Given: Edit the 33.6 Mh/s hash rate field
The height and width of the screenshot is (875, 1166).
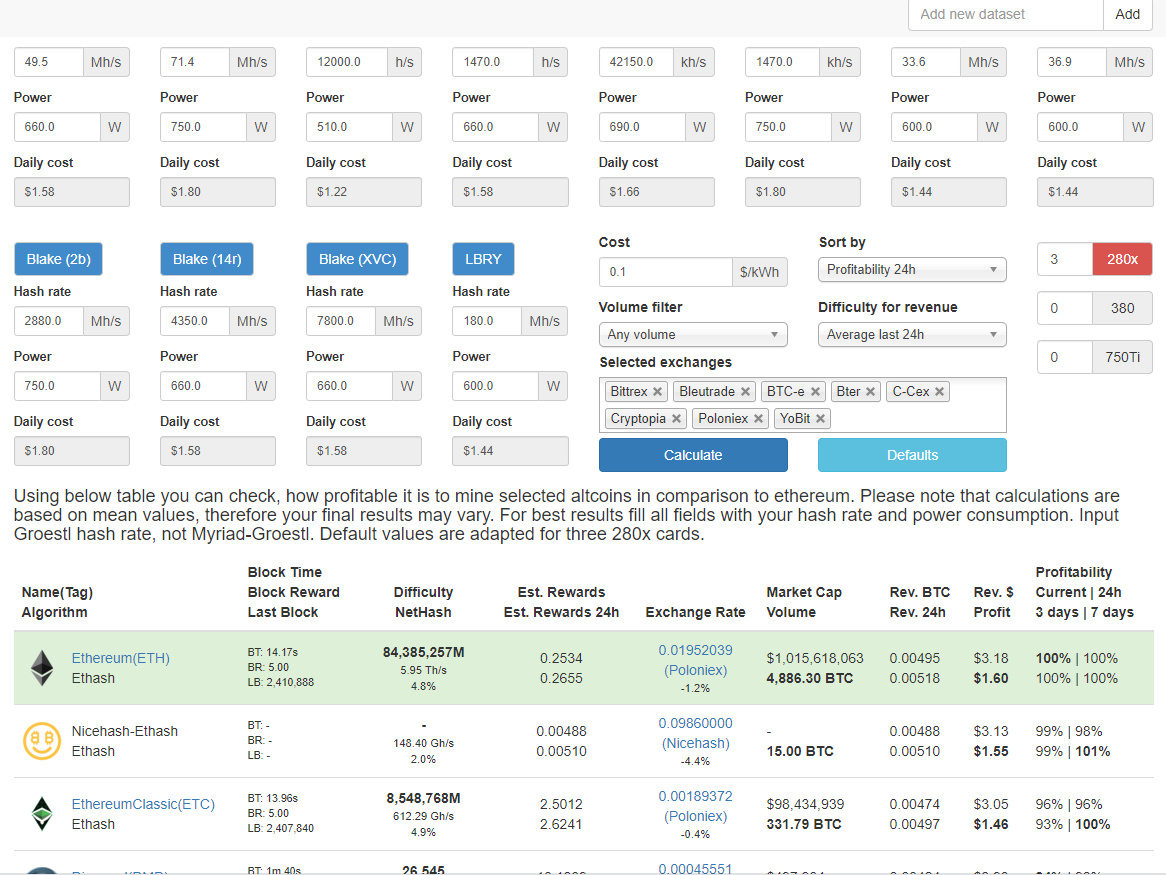Looking at the screenshot, I should coord(926,62).
